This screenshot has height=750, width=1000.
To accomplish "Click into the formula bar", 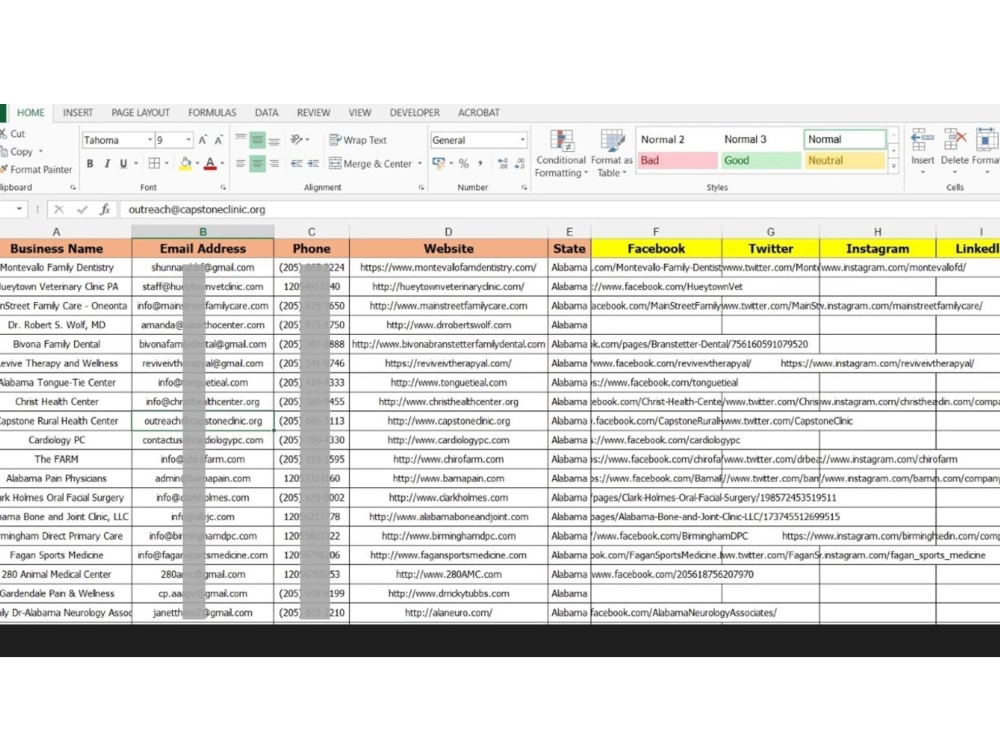I will click(x=560, y=210).
